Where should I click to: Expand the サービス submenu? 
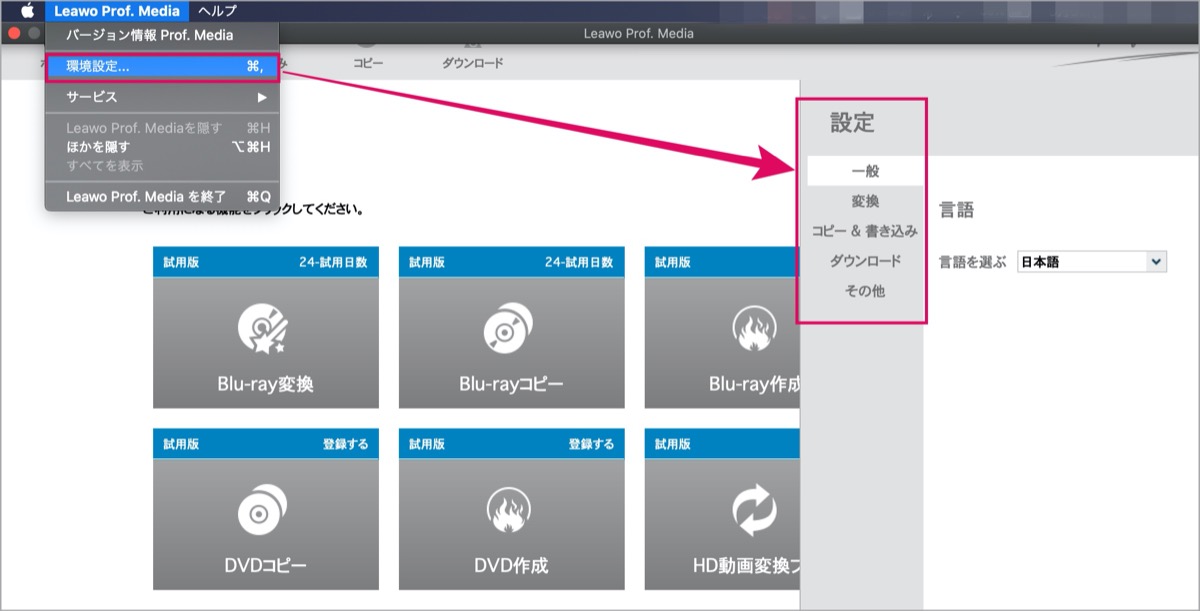(162, 97)
